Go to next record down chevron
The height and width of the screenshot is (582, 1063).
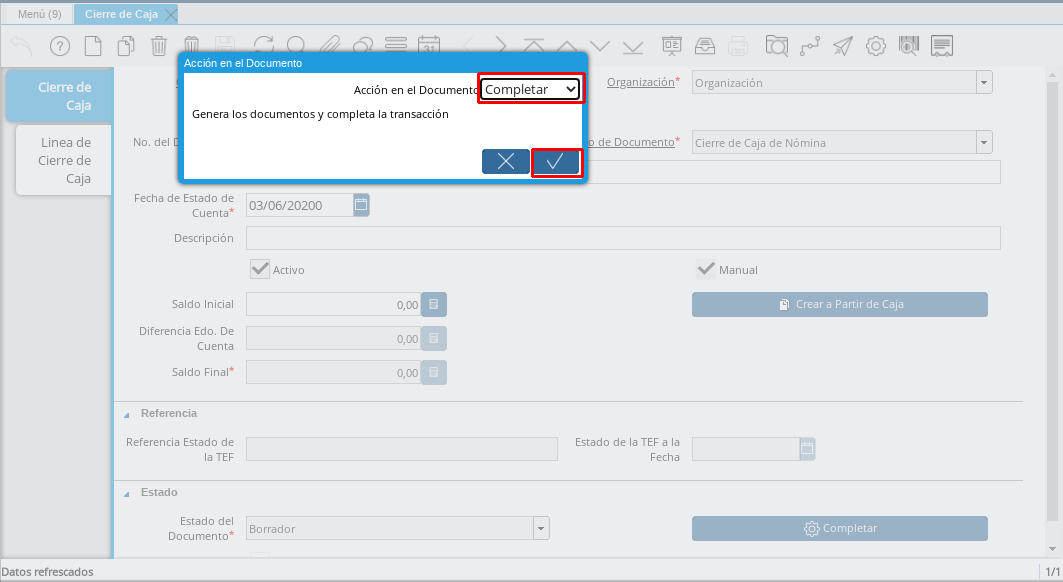[x=600, y=46]
